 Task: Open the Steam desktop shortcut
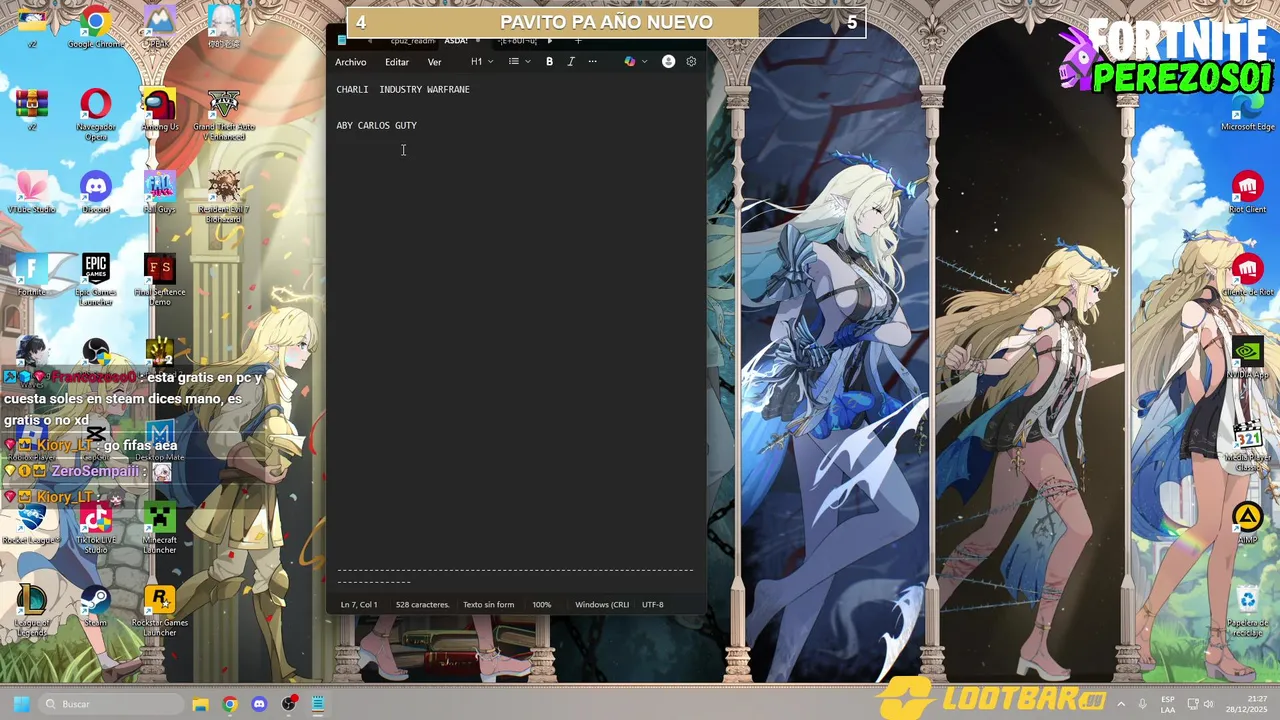(x=96, y=606)
